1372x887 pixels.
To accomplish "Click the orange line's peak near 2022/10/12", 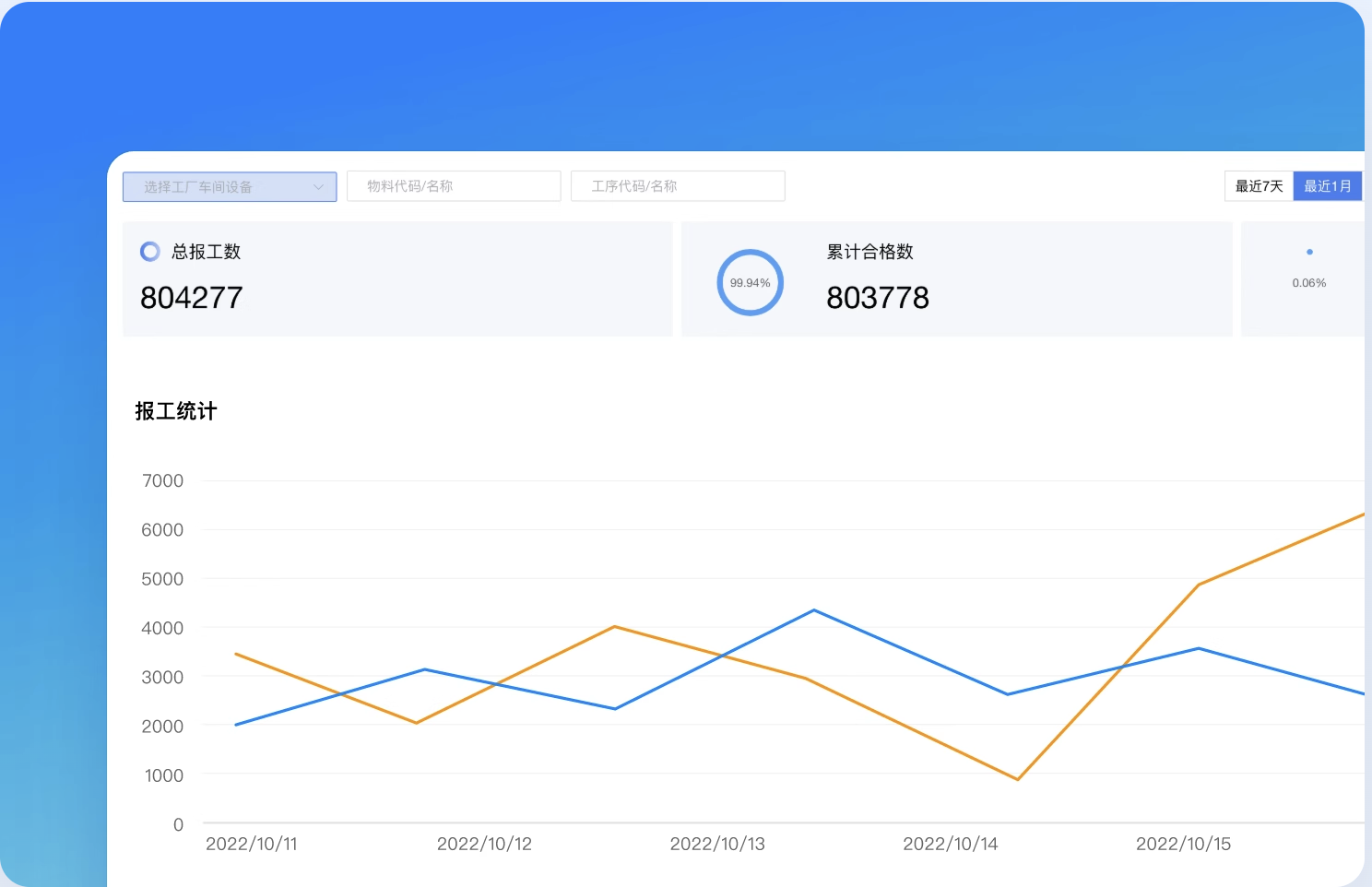I will [x=615, y=627].
